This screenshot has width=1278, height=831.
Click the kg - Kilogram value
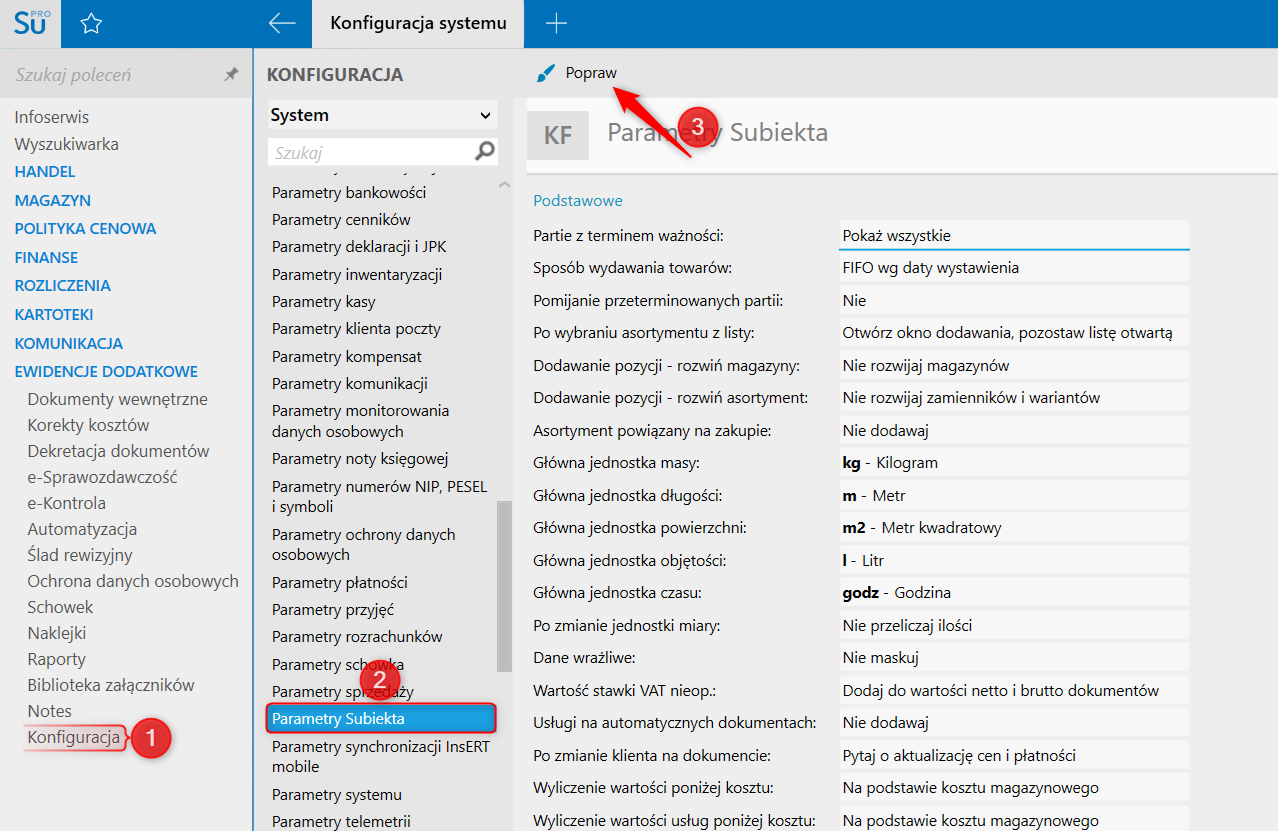coord(1014,463)
